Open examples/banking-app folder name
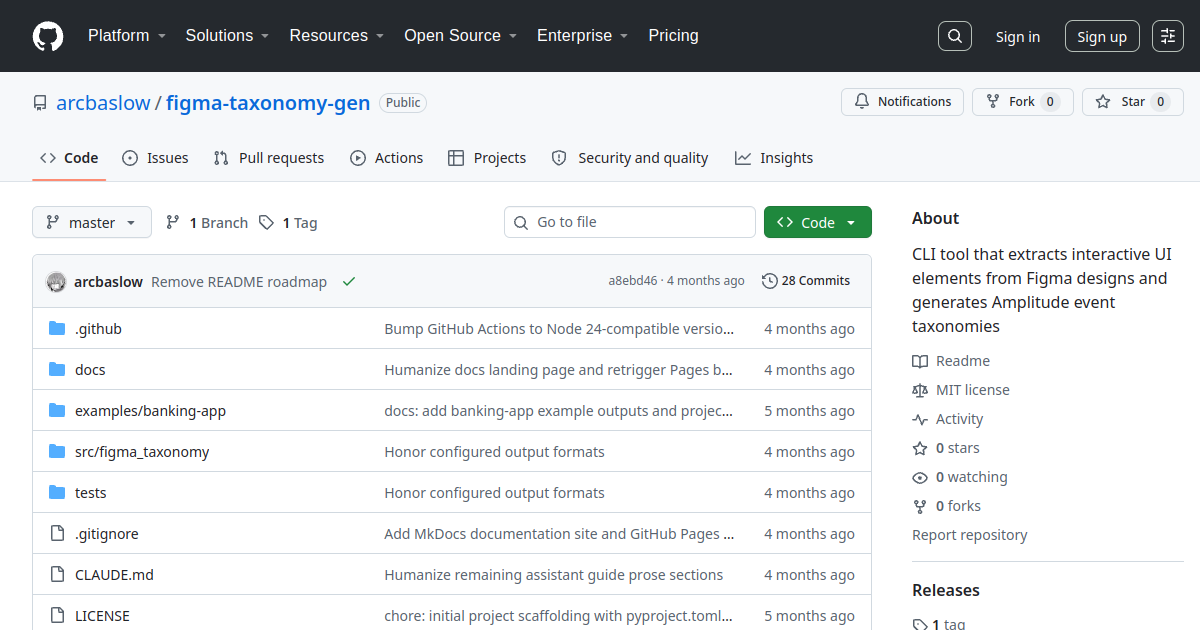 pyautogui.click(x=150, y=411)
